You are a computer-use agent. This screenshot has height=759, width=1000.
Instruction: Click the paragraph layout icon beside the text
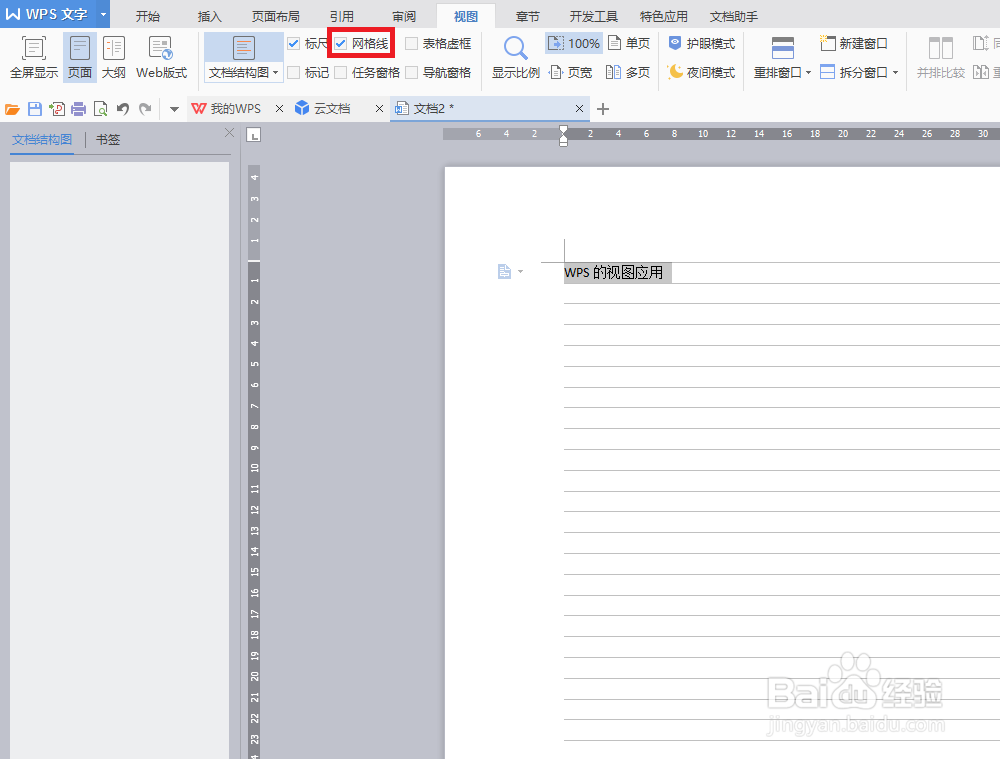504,272
